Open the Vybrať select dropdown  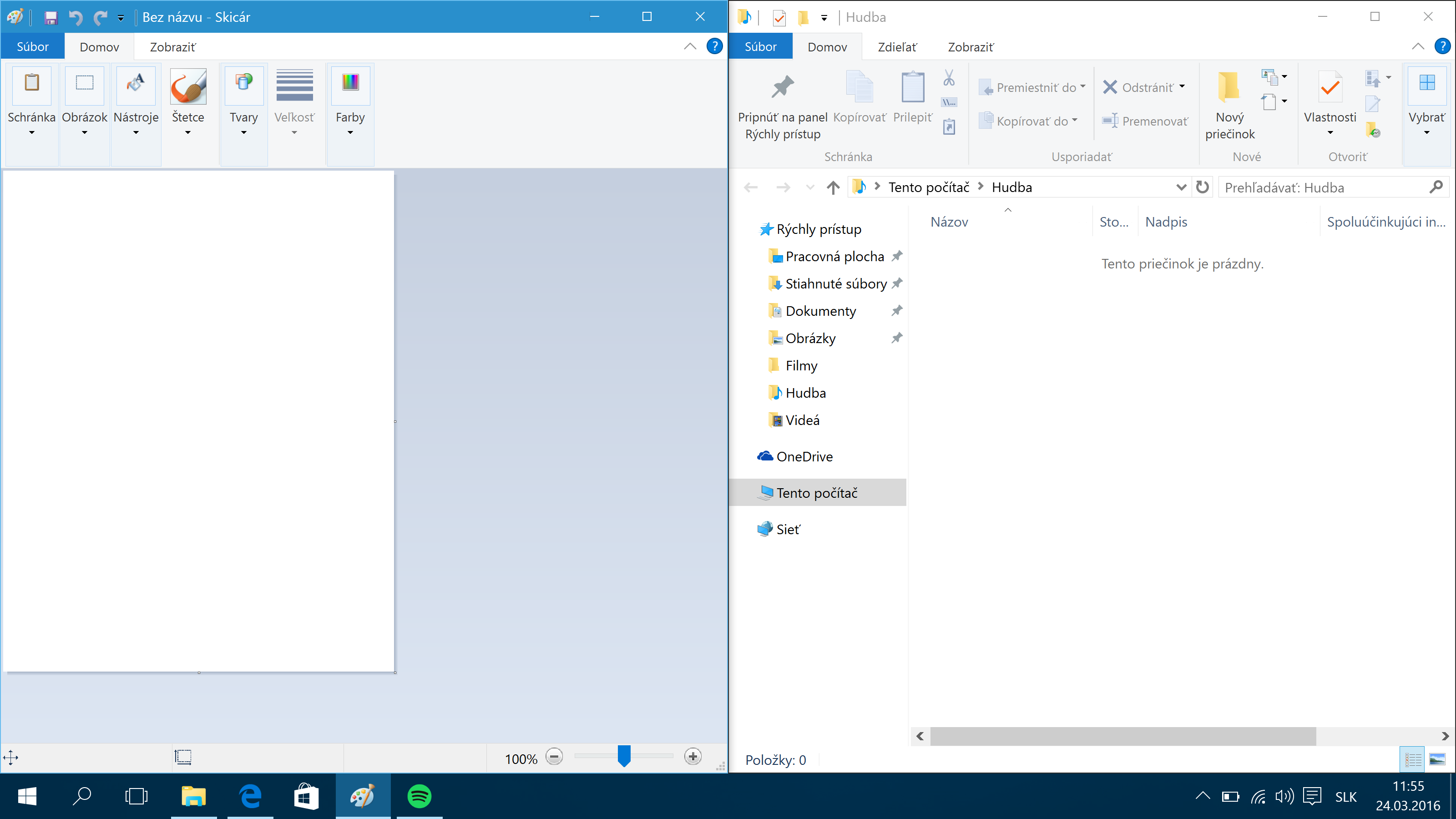1426,114
